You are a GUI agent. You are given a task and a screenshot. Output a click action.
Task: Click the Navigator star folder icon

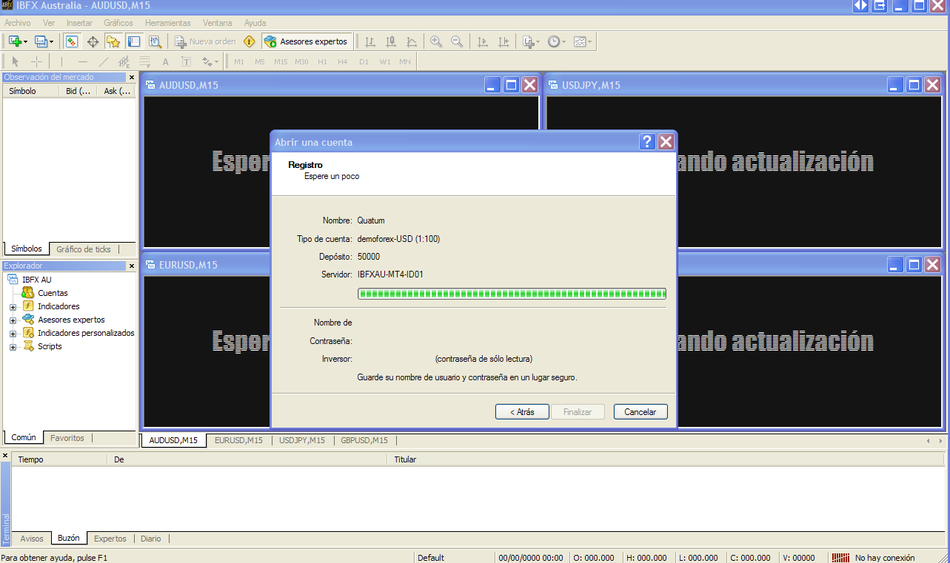pyautogui.click(x=113, y=41)
